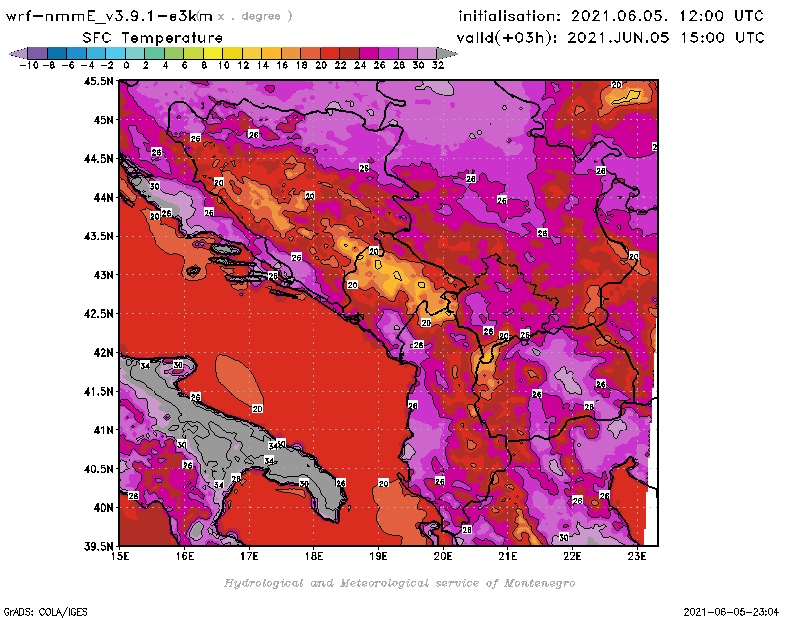Viewport: 800px width, 618px height.
Task: Click the 'GrADS: COLA/IGES' credit text
Action: 45,611
